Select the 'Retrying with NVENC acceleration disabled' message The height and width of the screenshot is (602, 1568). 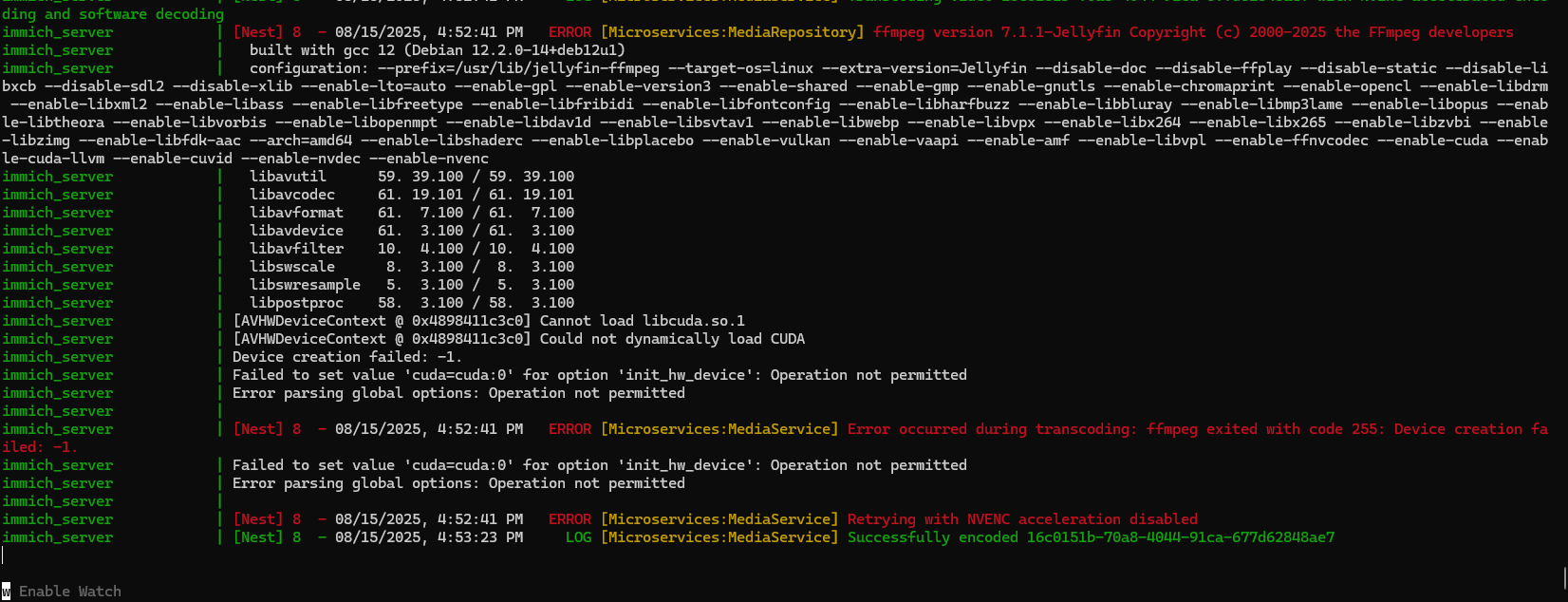click(1022, 519)
